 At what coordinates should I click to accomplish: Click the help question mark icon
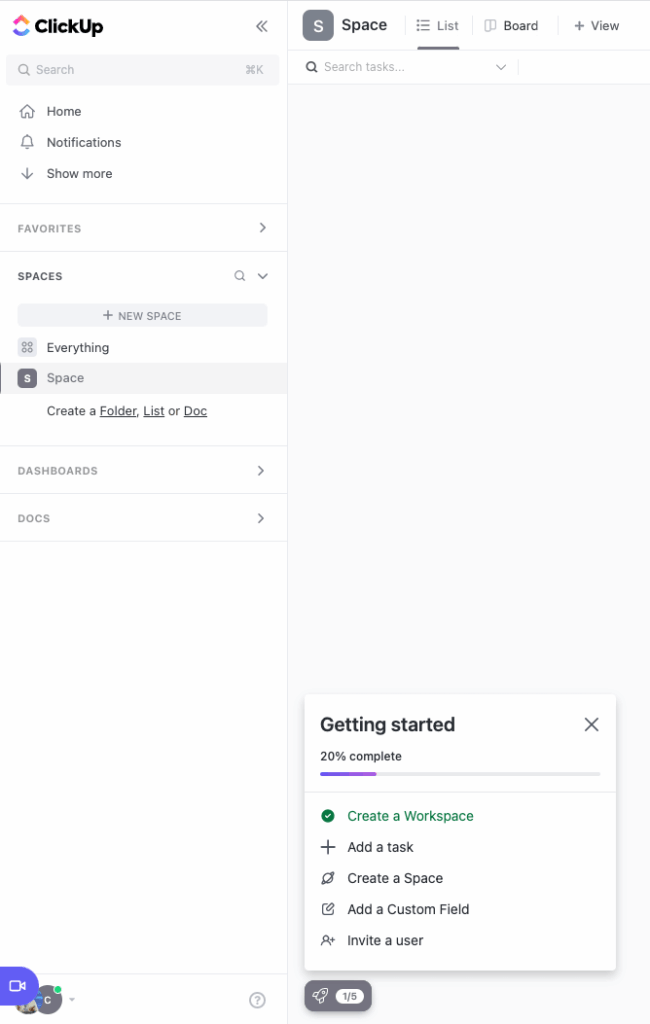[x=257, y=999]
